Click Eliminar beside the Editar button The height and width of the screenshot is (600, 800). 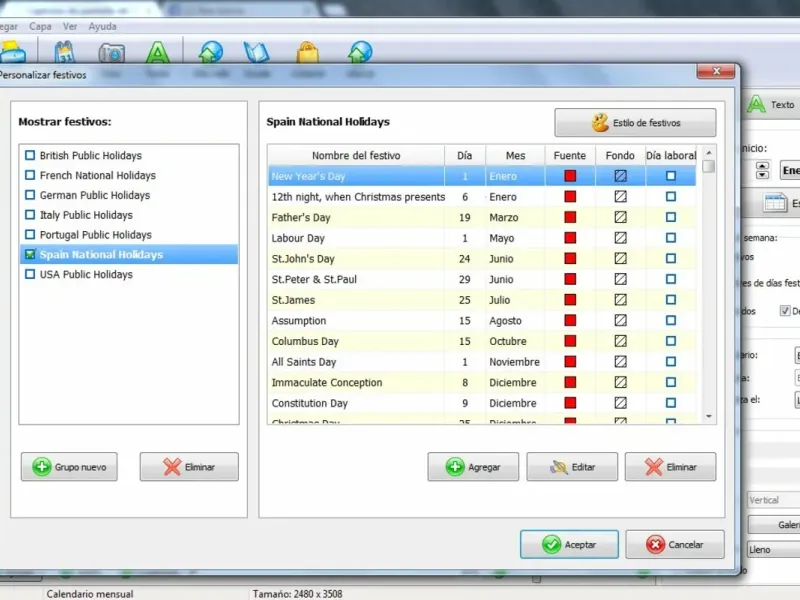click(670, 466)
